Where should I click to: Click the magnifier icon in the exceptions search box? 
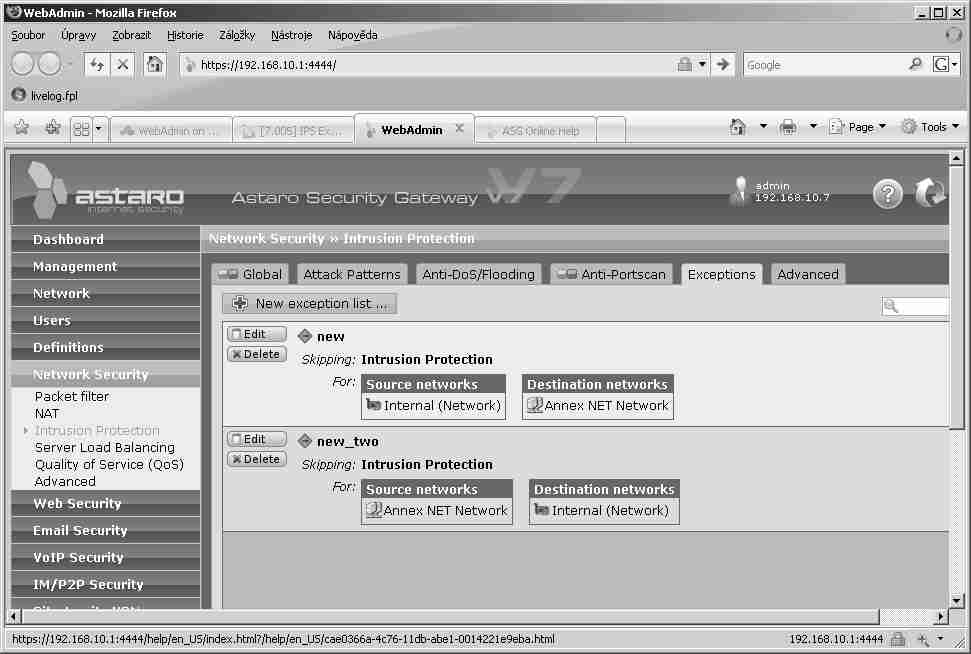(891, 306)
